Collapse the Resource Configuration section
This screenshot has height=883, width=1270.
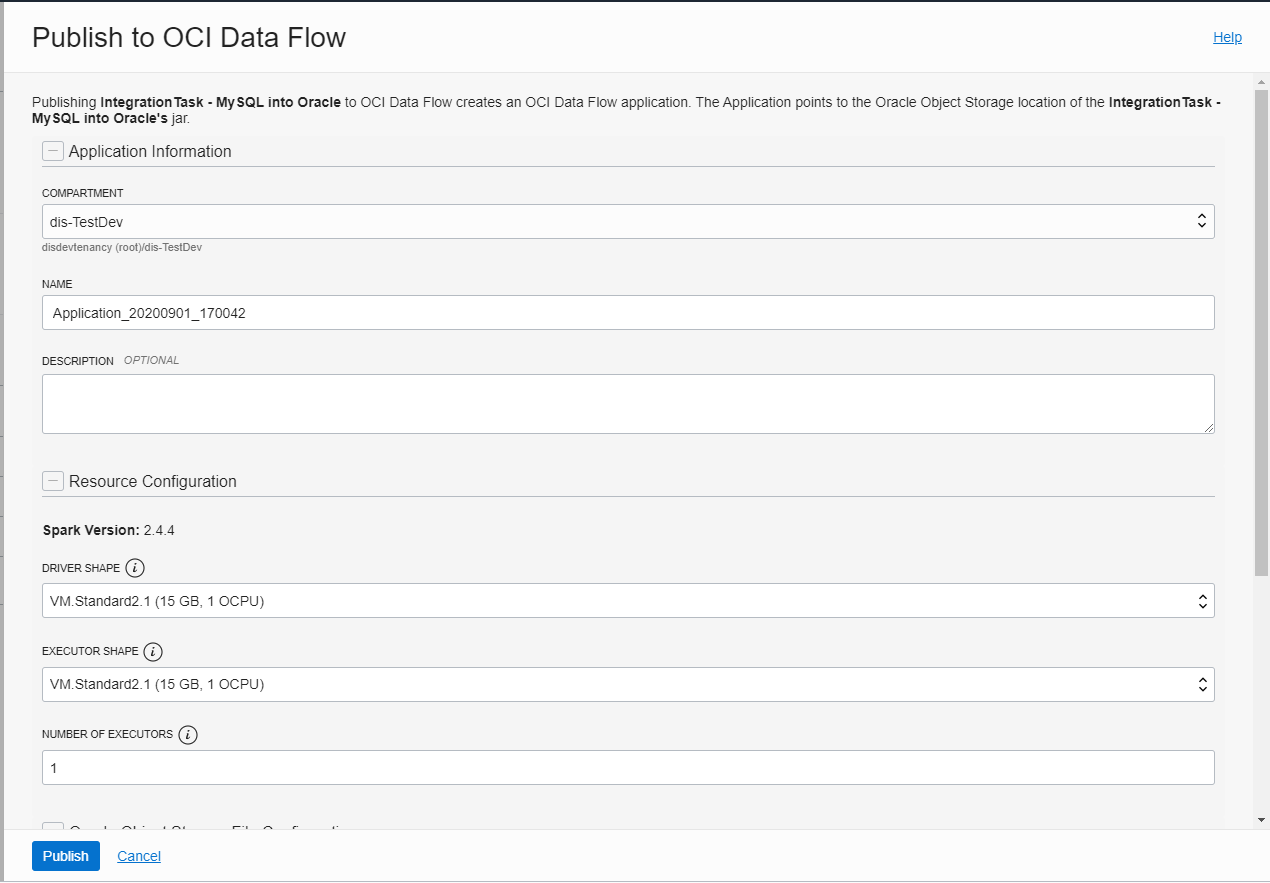(52, 480)
